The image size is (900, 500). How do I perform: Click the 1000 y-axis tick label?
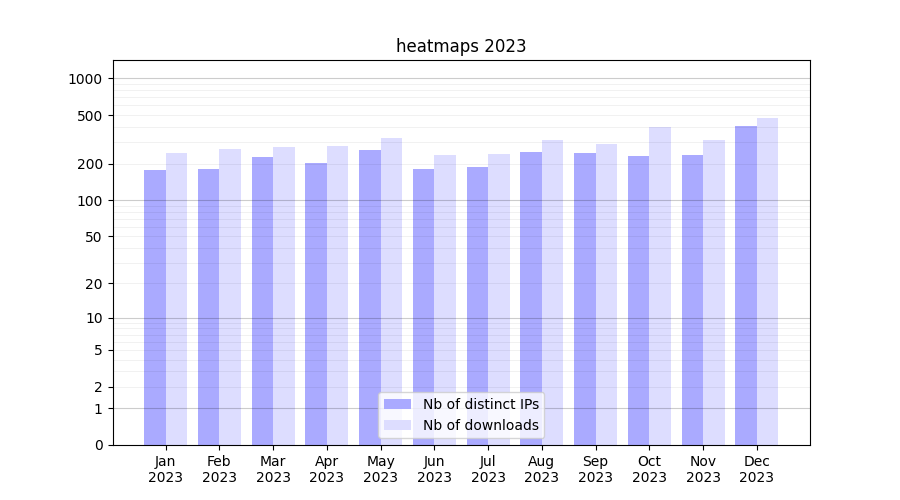[88, 79]
